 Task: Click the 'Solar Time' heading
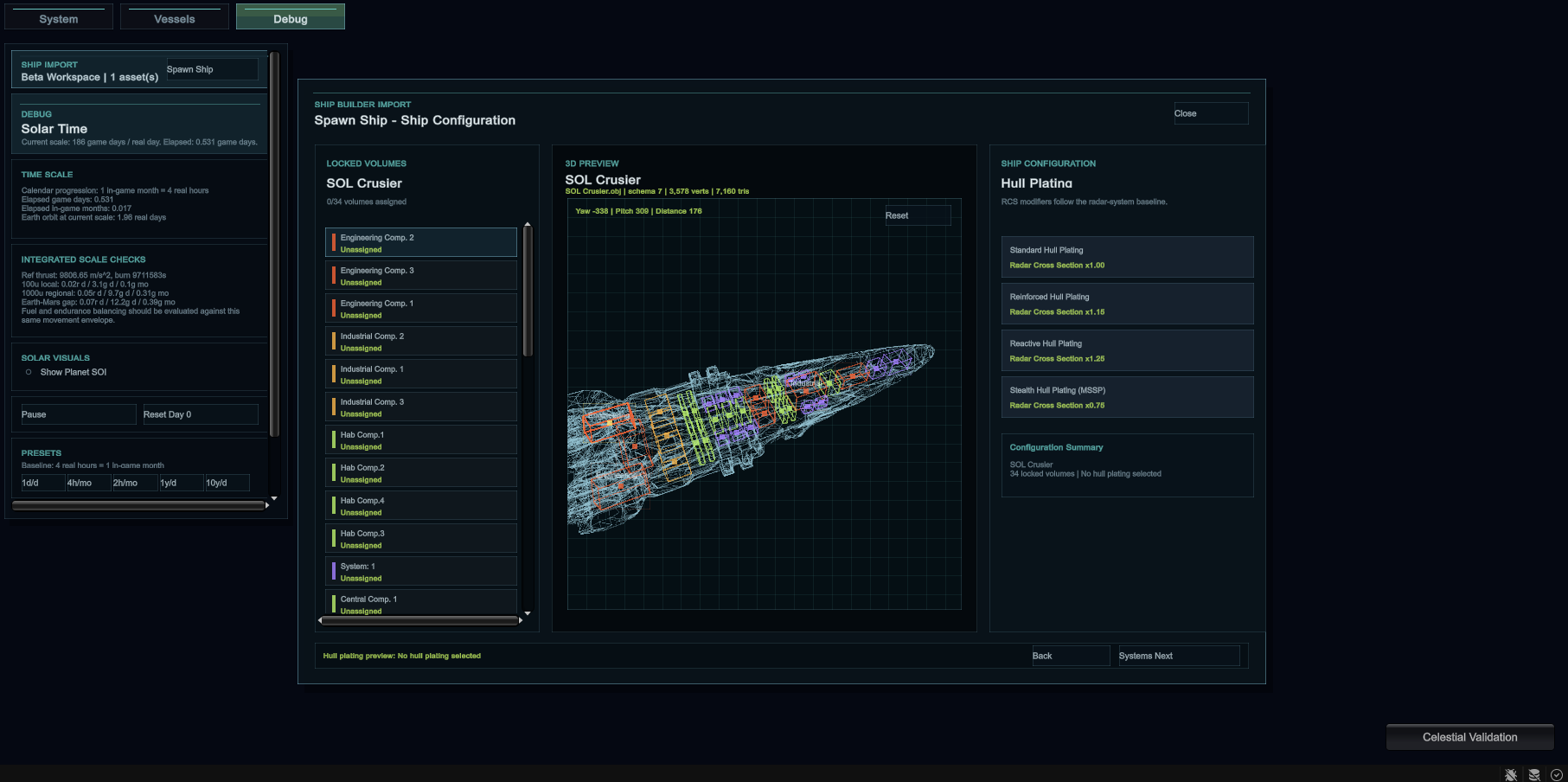pos(54,129)
